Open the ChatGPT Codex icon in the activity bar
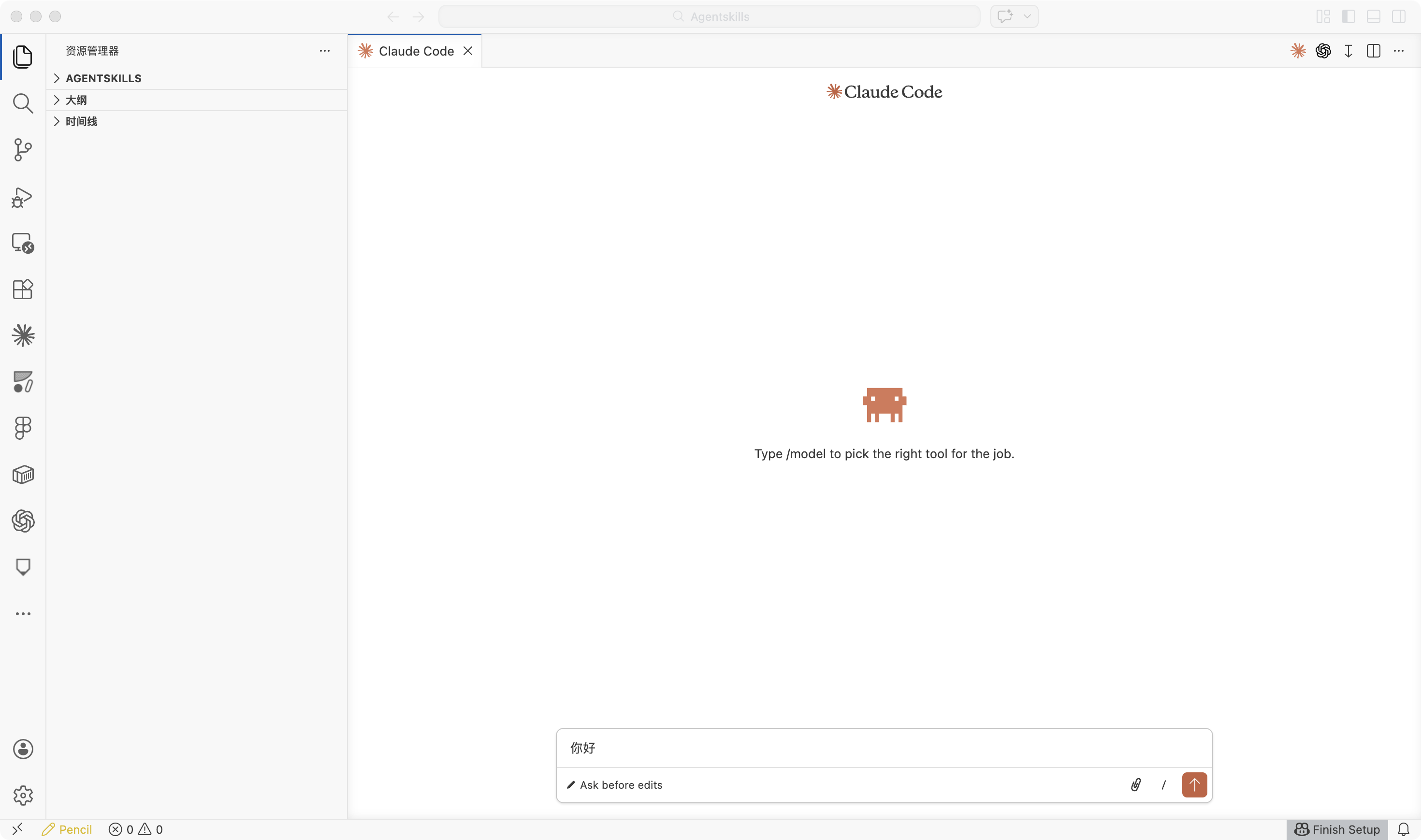 23,521
